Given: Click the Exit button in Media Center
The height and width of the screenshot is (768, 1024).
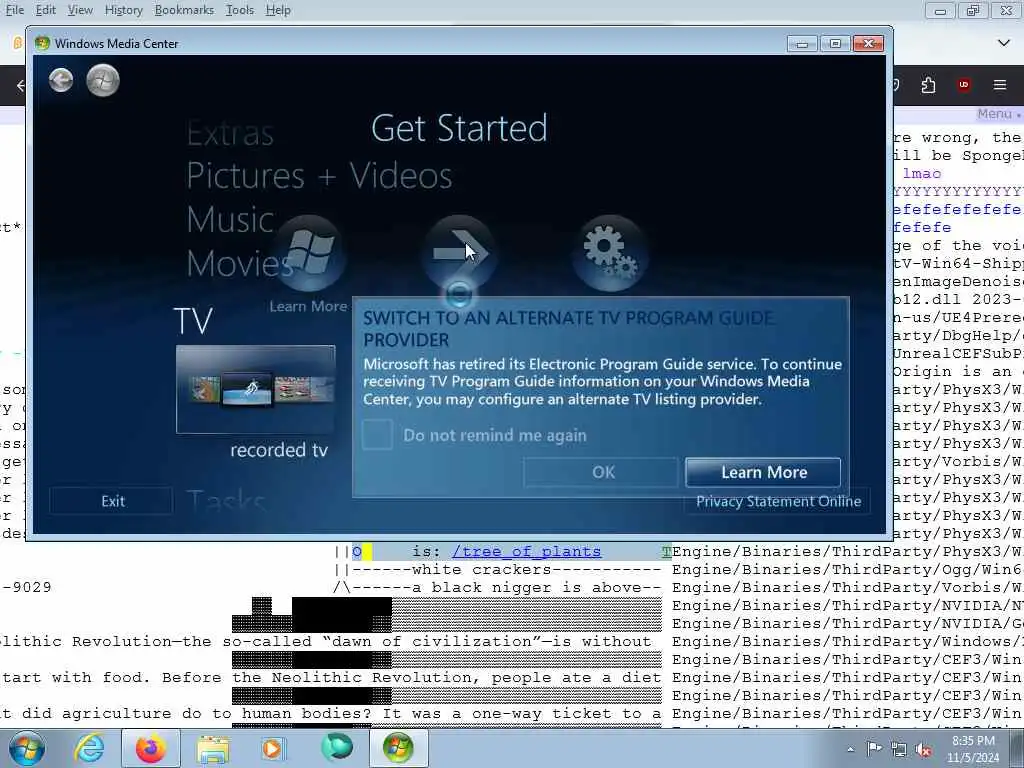Looking at the screenshot, I should click(112, 501).
